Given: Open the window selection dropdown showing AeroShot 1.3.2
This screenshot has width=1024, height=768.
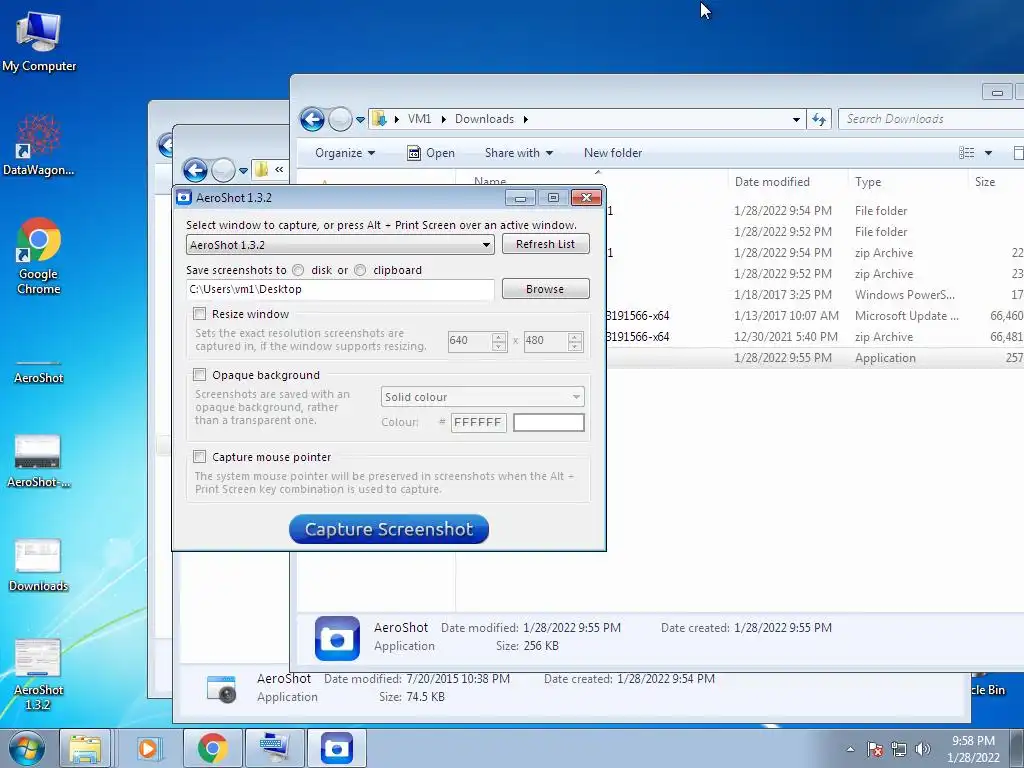Looking at the screenshot, I should (340, 245).
